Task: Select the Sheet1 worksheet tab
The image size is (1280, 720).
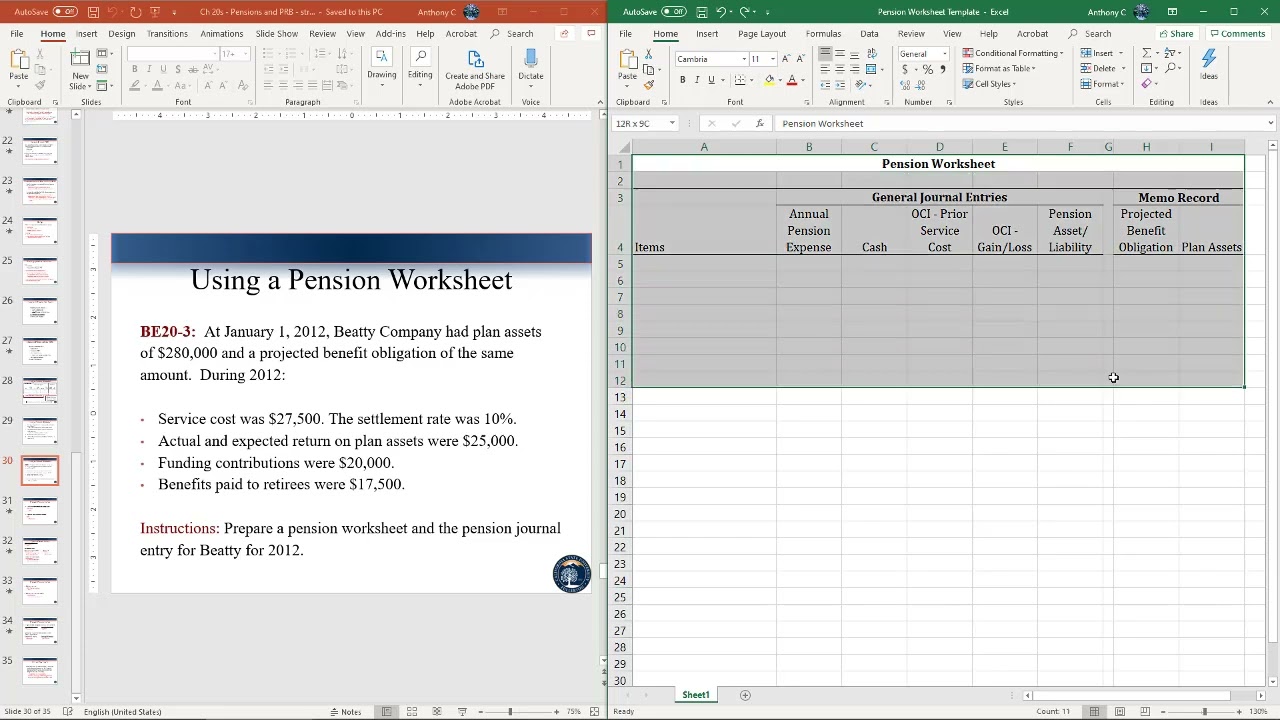Action: point(695,695)
